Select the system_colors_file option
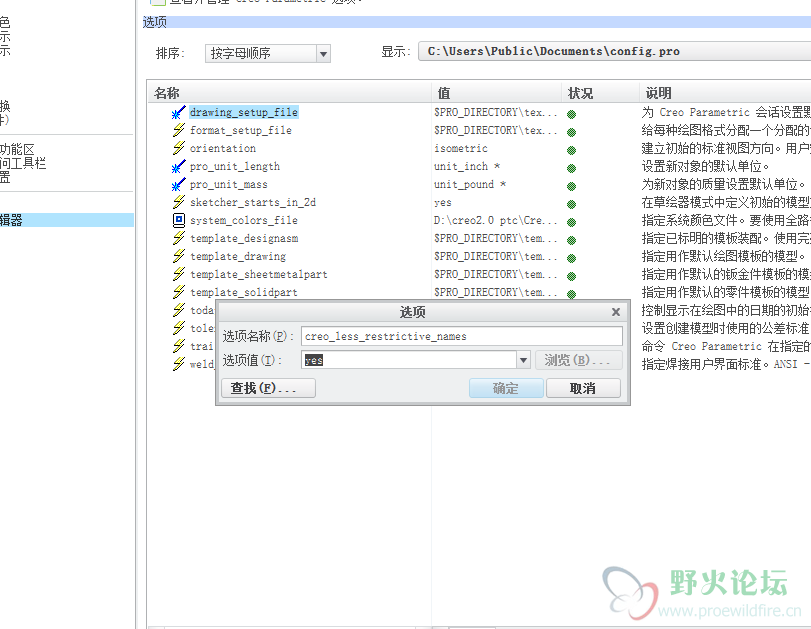 [244, 220]
